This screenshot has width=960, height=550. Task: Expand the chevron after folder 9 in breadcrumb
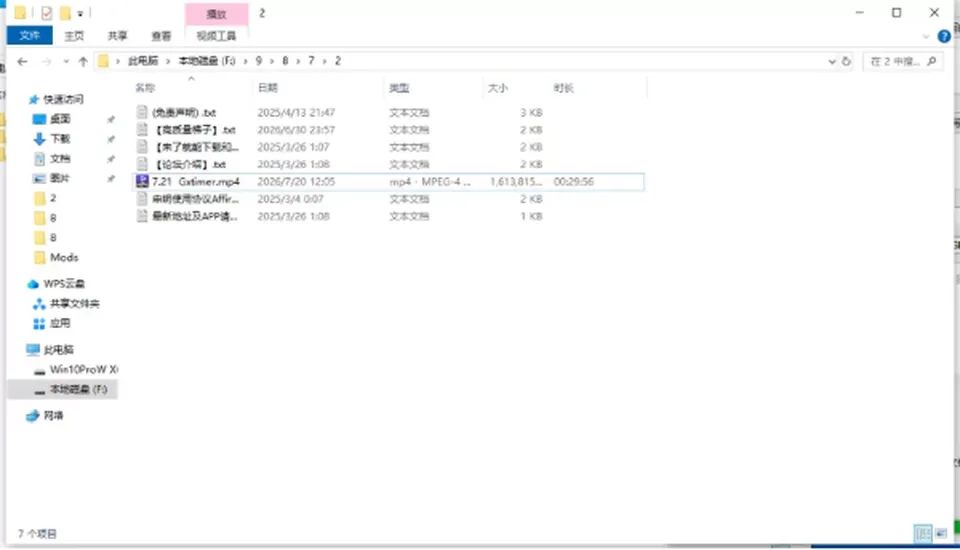[272, 61]
